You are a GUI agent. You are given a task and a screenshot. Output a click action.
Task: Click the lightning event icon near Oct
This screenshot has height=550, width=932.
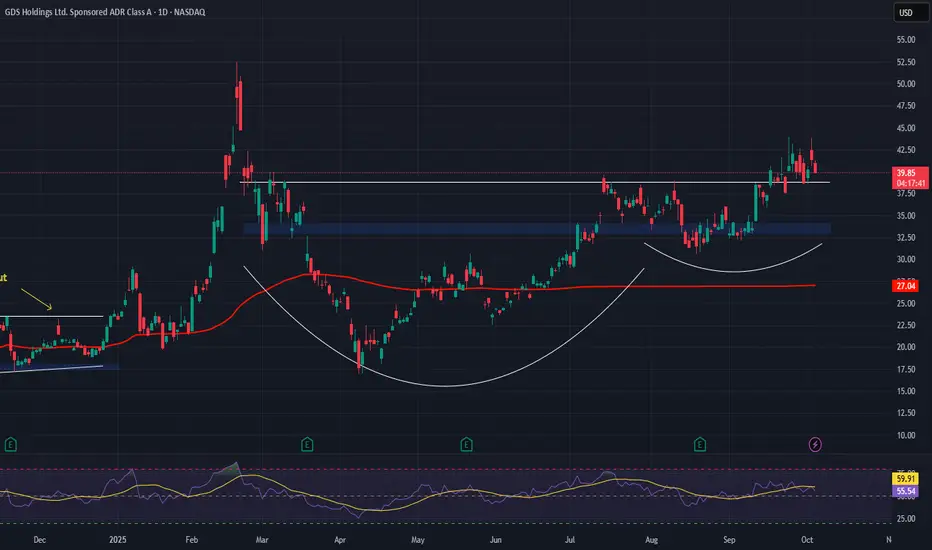(815, 444)
